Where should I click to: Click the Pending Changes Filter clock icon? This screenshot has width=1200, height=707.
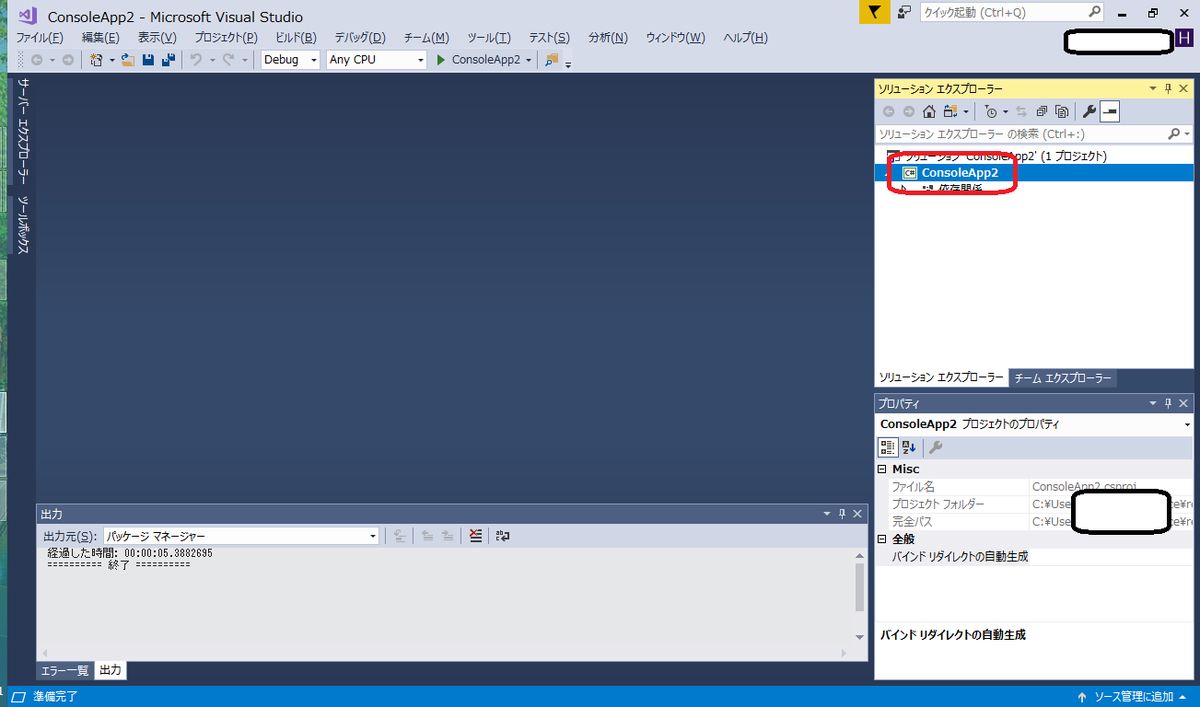click(990, 112)
